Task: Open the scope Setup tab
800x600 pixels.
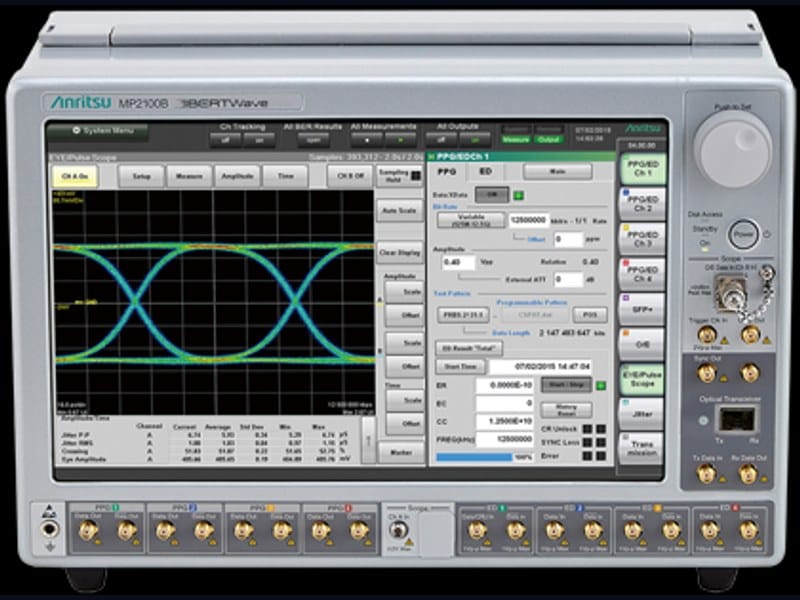Action: pyautogui.click(x=141, y=177)
